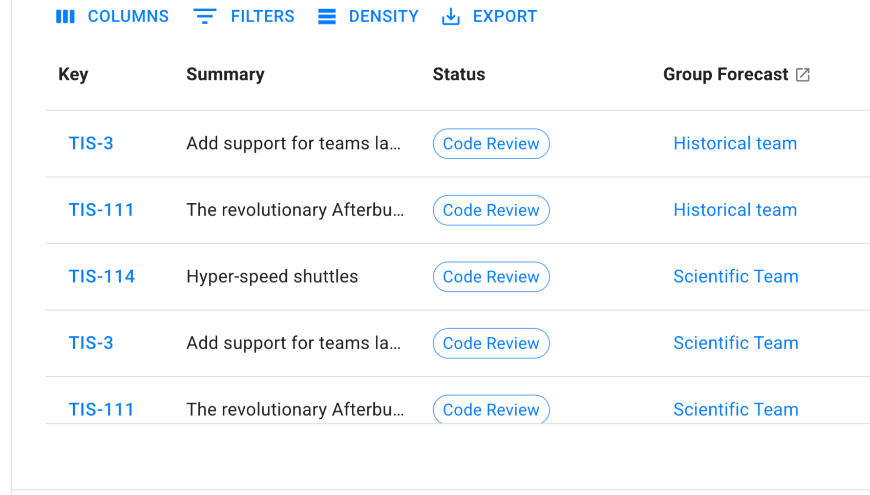The image size is (870, 495).
Task: Open external link icon beside Group Forecast
Action: point(803,75)
